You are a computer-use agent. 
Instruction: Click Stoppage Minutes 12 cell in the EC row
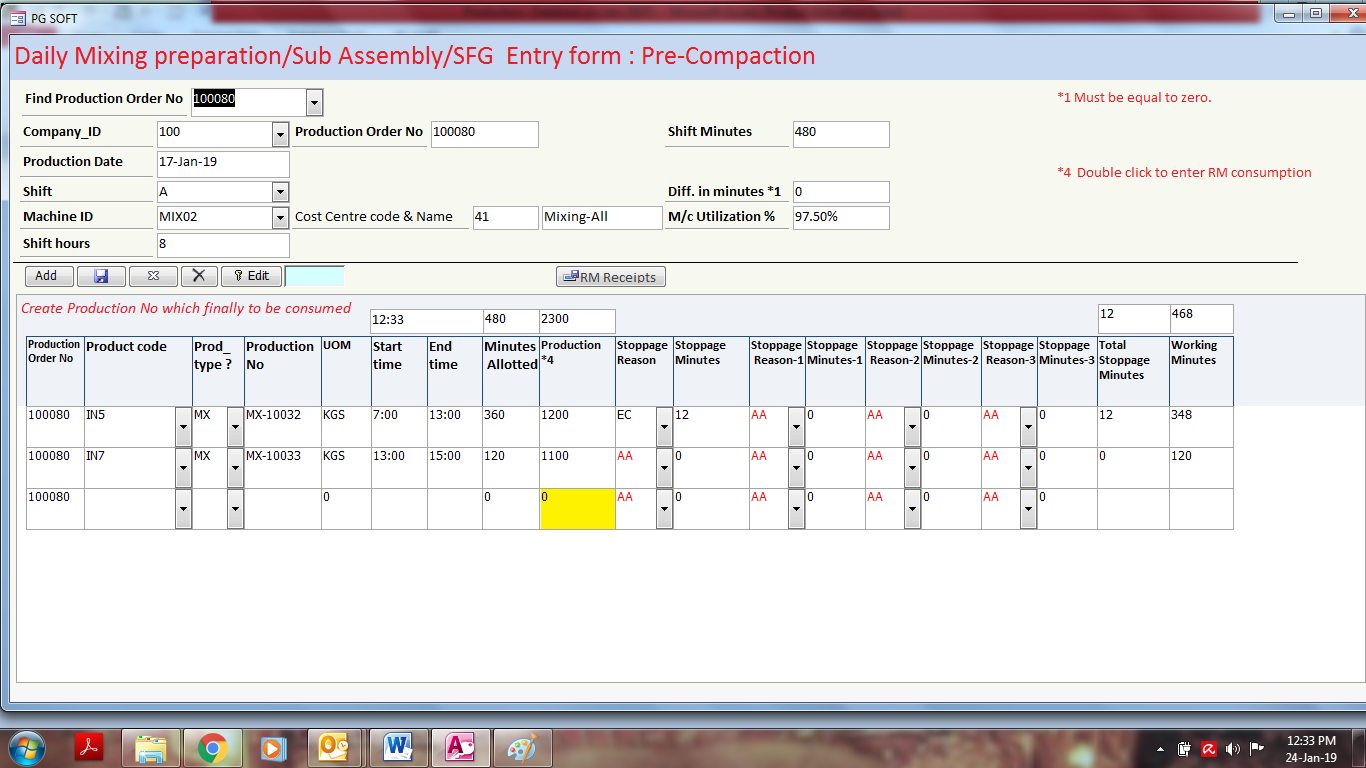tap(711, 427)
